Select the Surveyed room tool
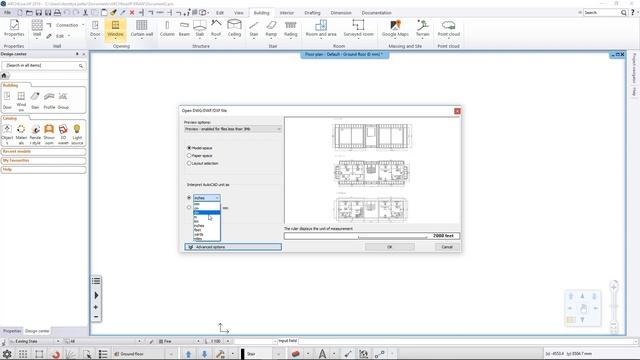Screen dimensions: 640x360 [358, 29]
